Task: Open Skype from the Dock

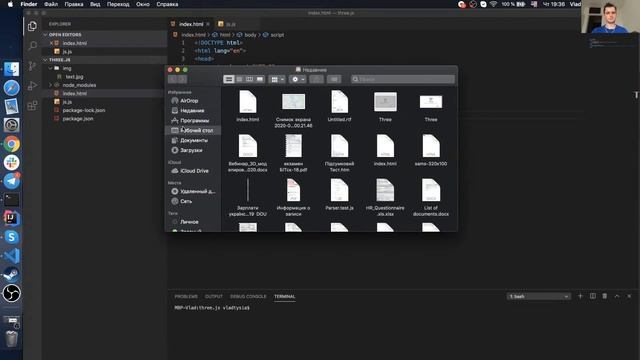Action: pos(11,237)
